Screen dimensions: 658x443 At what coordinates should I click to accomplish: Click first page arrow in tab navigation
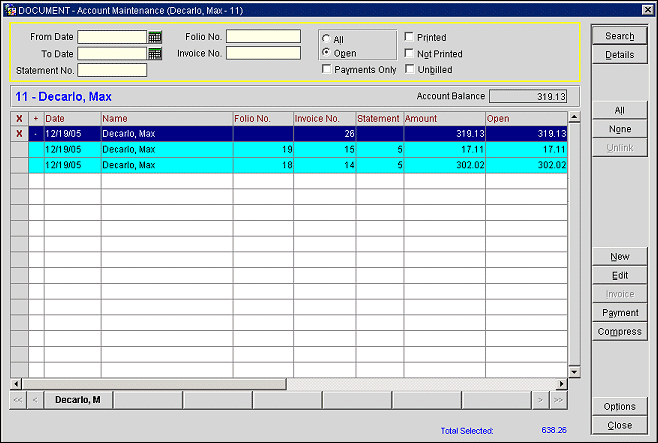pos(18,400)
